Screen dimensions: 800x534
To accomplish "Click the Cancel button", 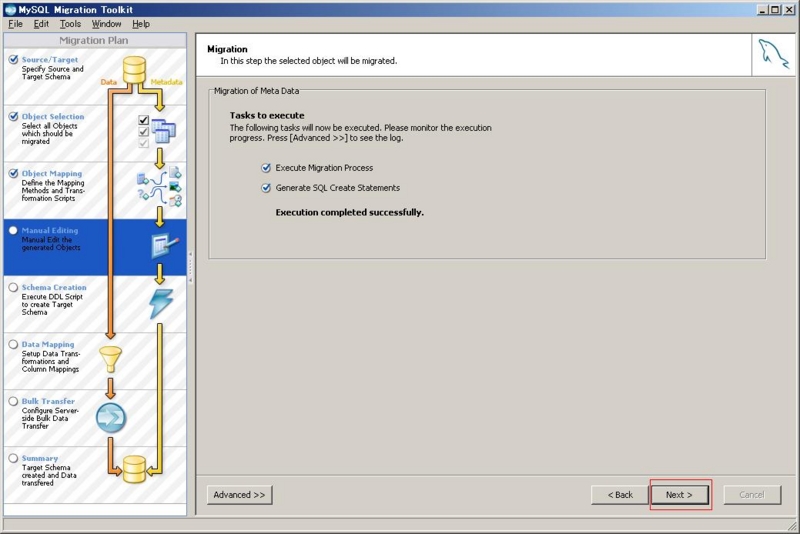I will tap(752, 495).
